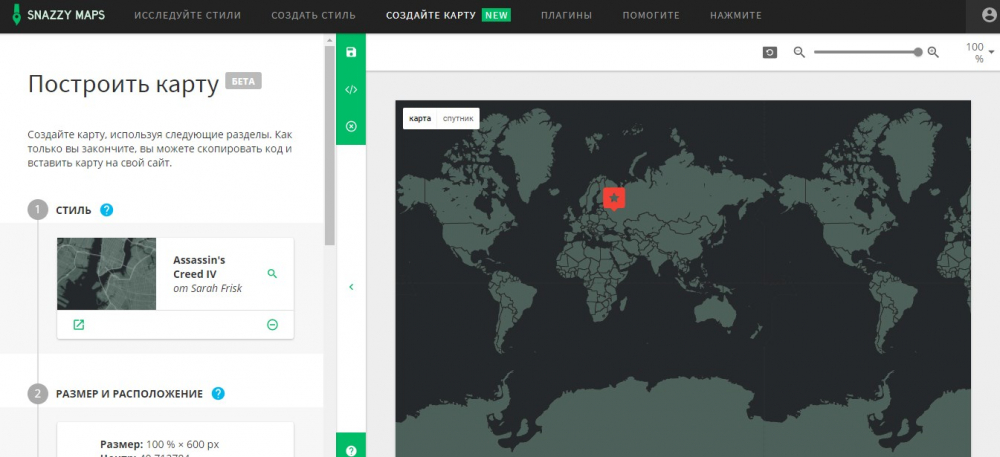Open the user account icon
The image size is (1000, 457).
tap(989, 16)
